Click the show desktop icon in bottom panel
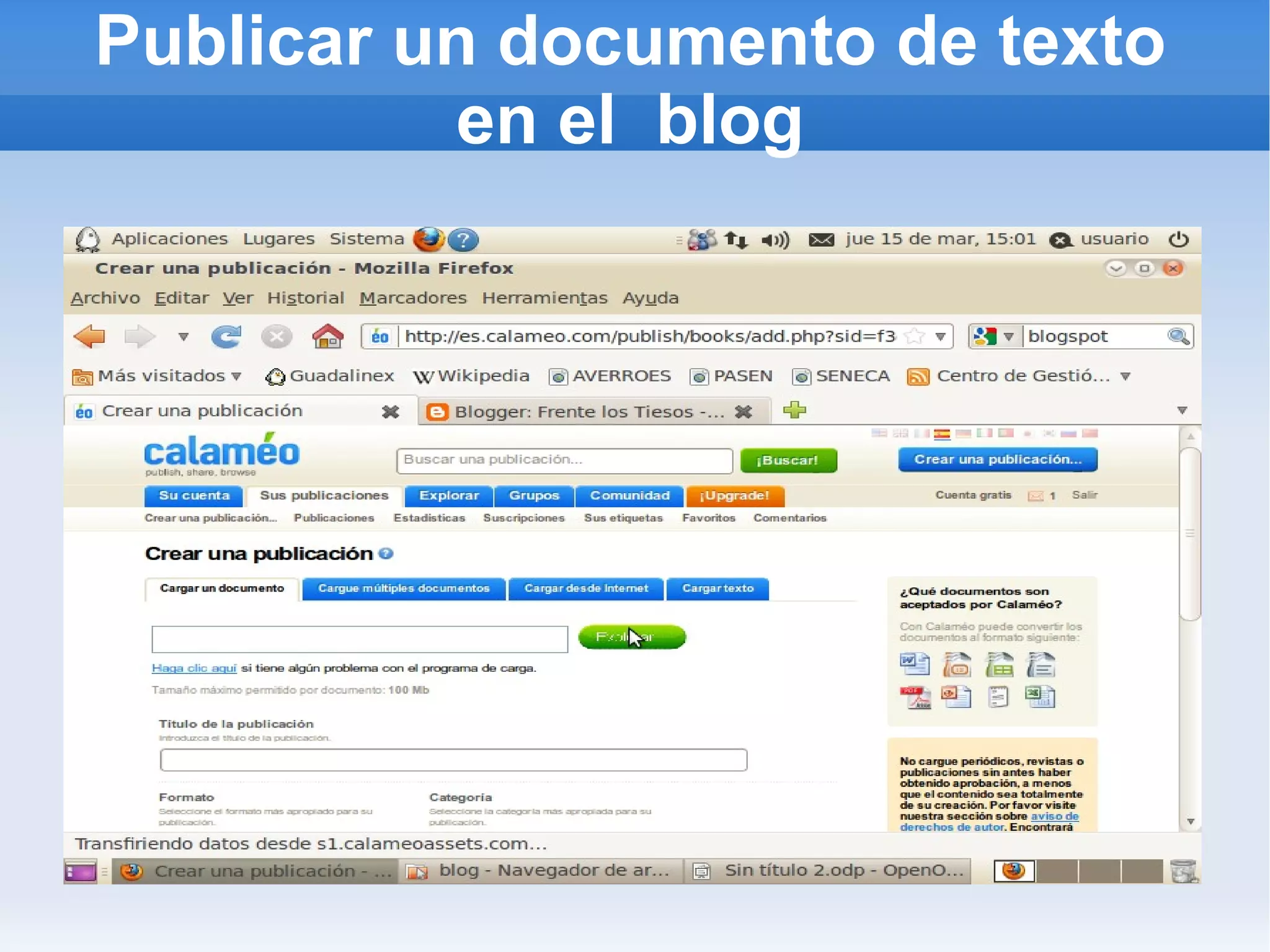1270x952 pixels. click(81, 871)
